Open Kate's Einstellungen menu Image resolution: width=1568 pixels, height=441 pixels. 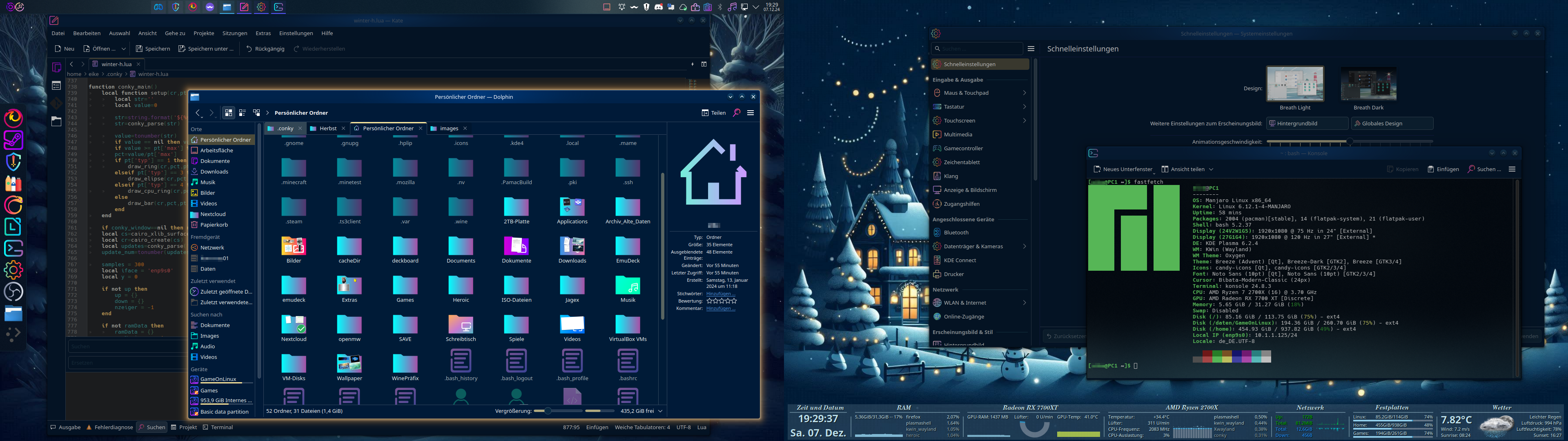click(295, 33)
